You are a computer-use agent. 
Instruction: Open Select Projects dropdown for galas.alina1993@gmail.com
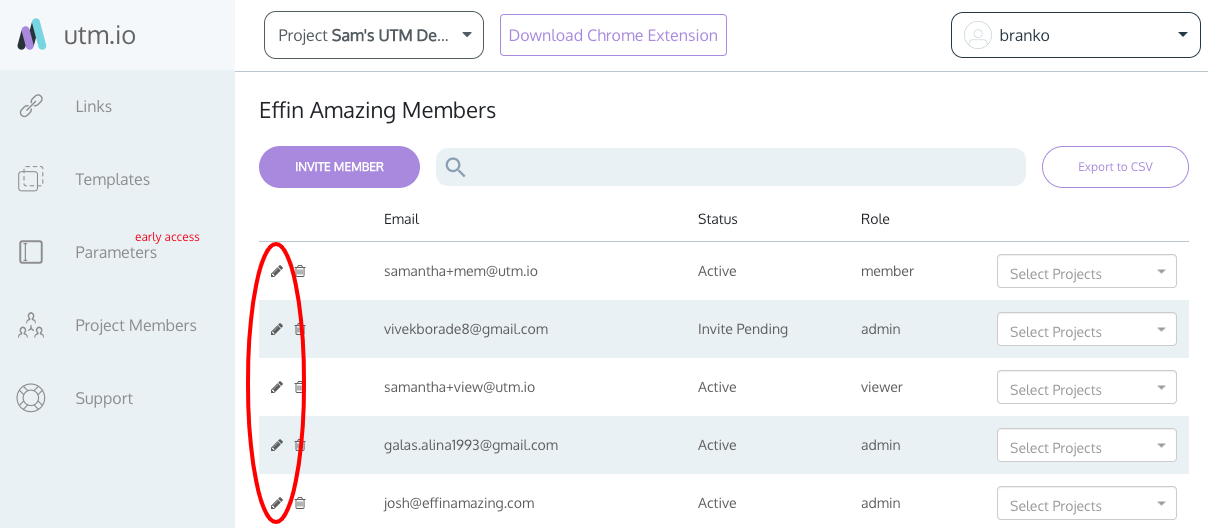coord(1087,446)
